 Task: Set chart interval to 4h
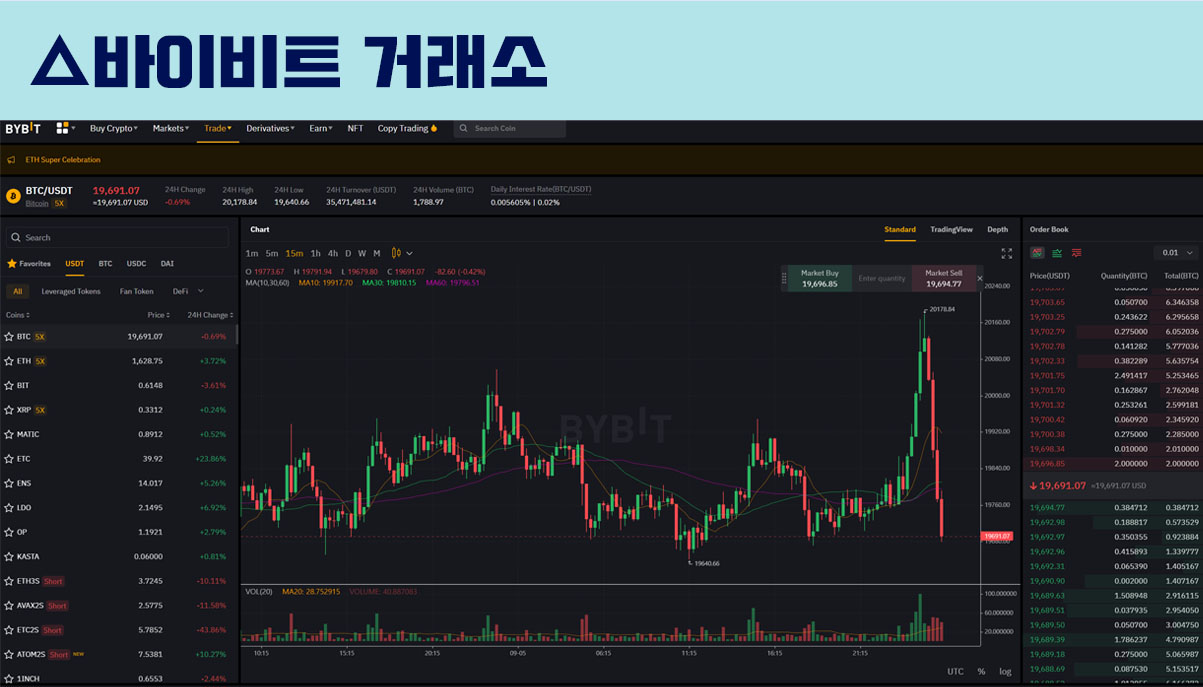(333, 253)
